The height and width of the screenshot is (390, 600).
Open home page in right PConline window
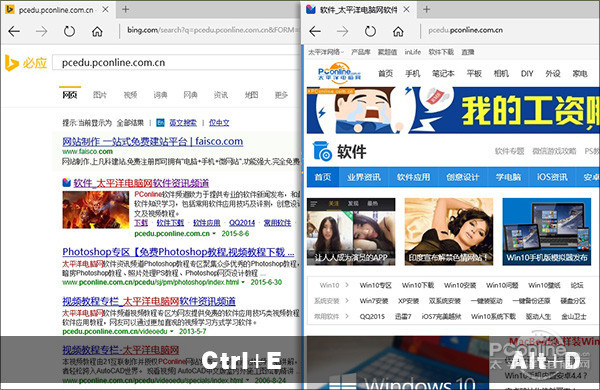click(398, 31)
